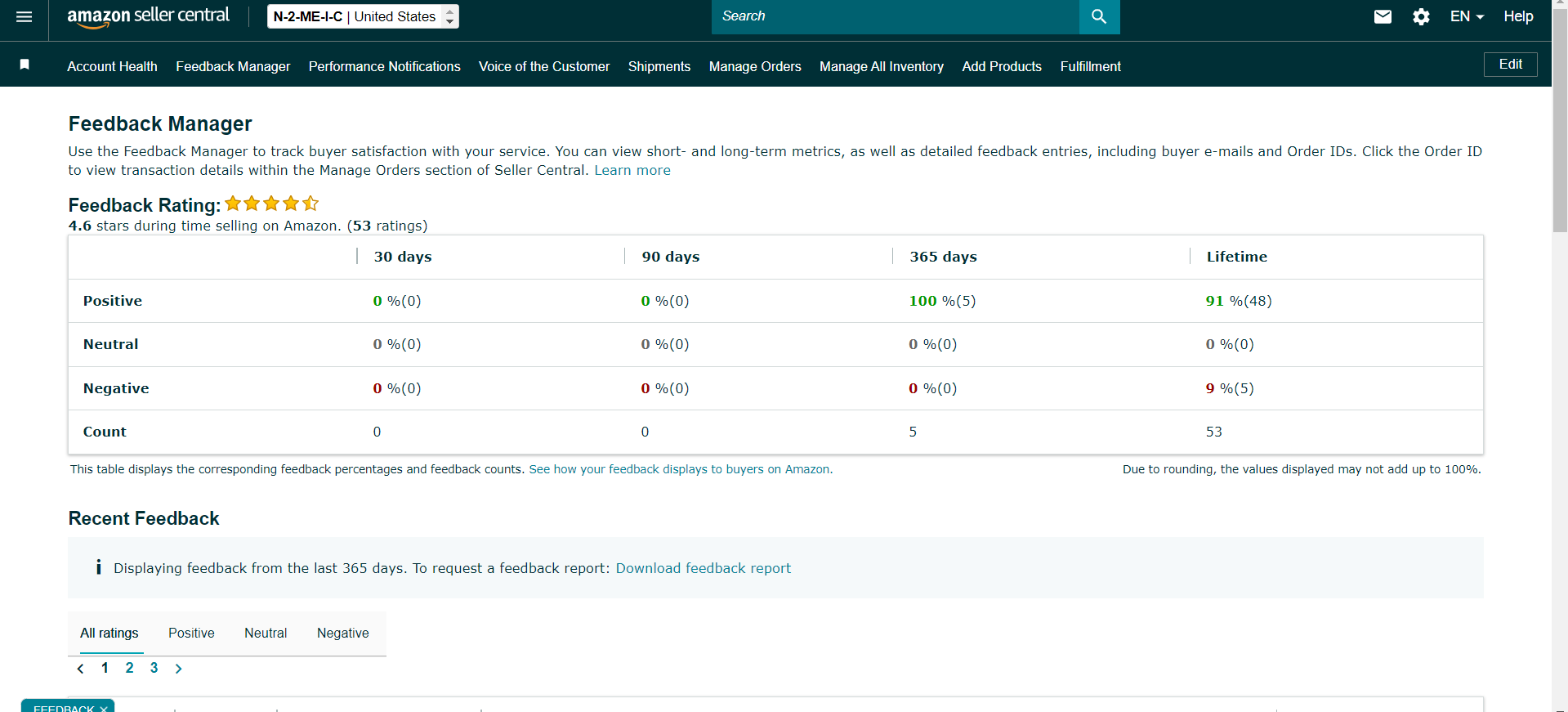This screenshot has width=1568, height=712.
Task: Click See how your feedback displays to buyers
Action: 681,469
